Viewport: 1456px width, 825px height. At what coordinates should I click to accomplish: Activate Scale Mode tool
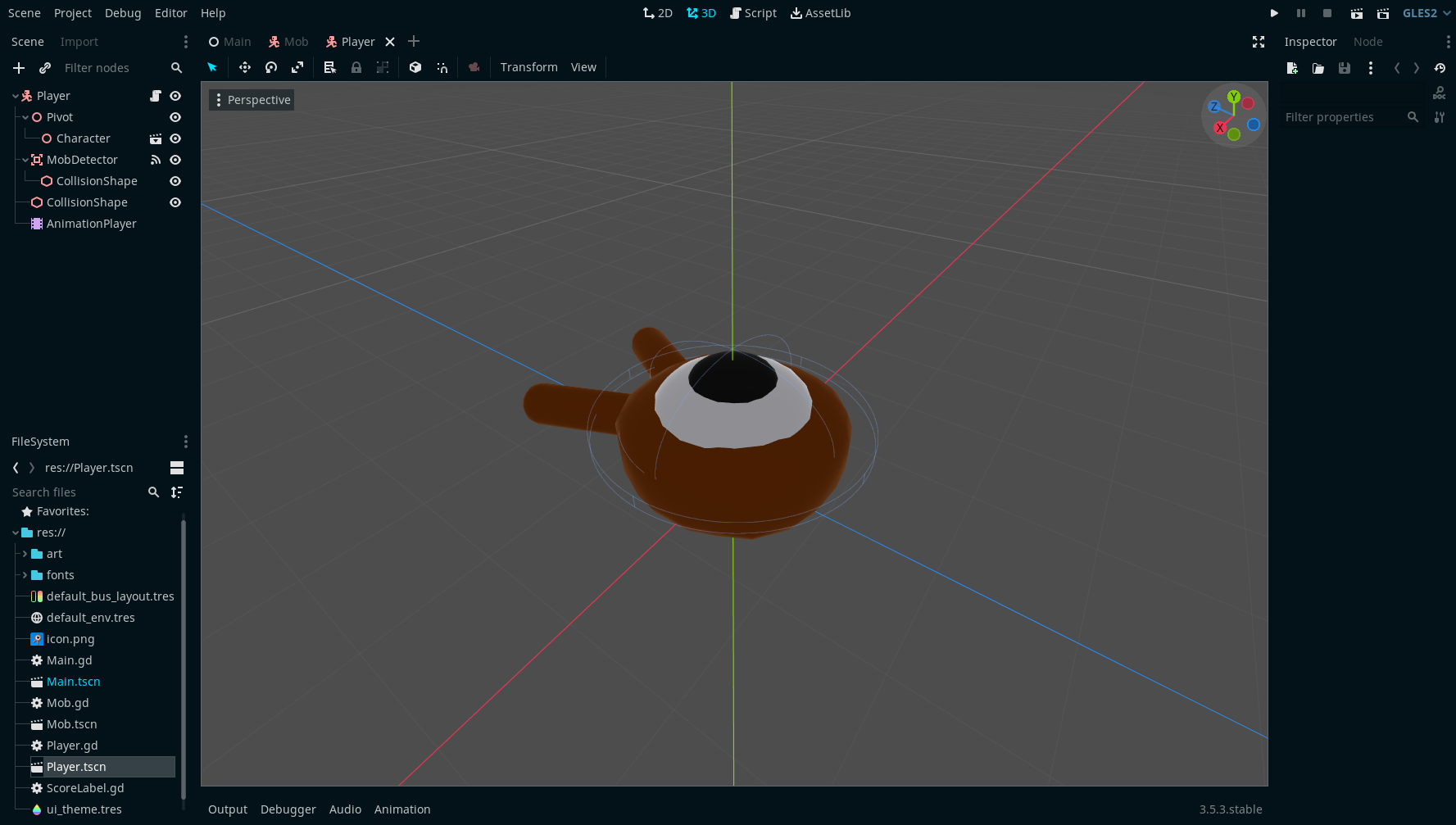[x=297, y=67]
